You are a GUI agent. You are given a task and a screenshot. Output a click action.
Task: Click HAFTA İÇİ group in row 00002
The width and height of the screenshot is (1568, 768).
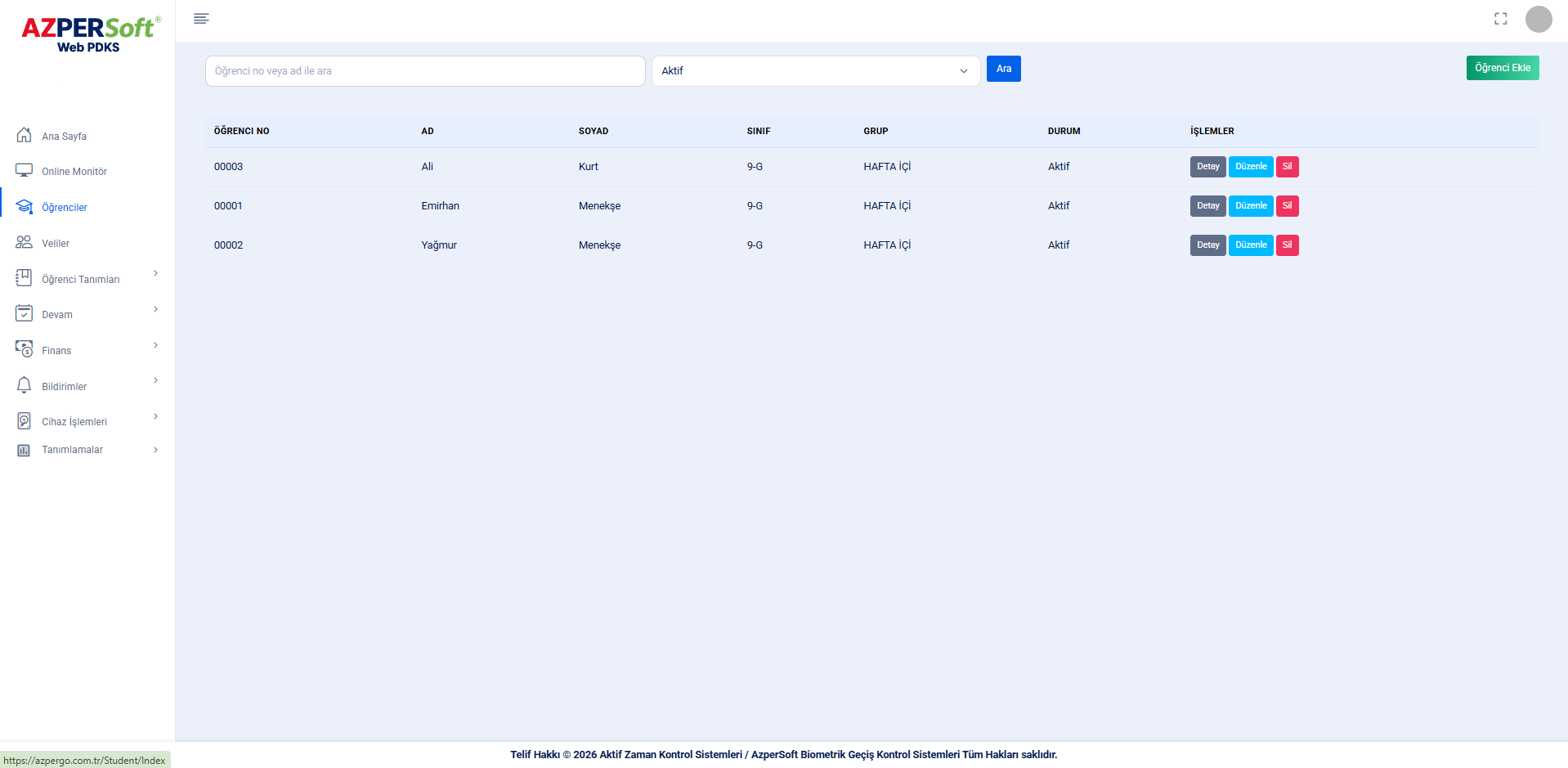click(x=887, y=245)
